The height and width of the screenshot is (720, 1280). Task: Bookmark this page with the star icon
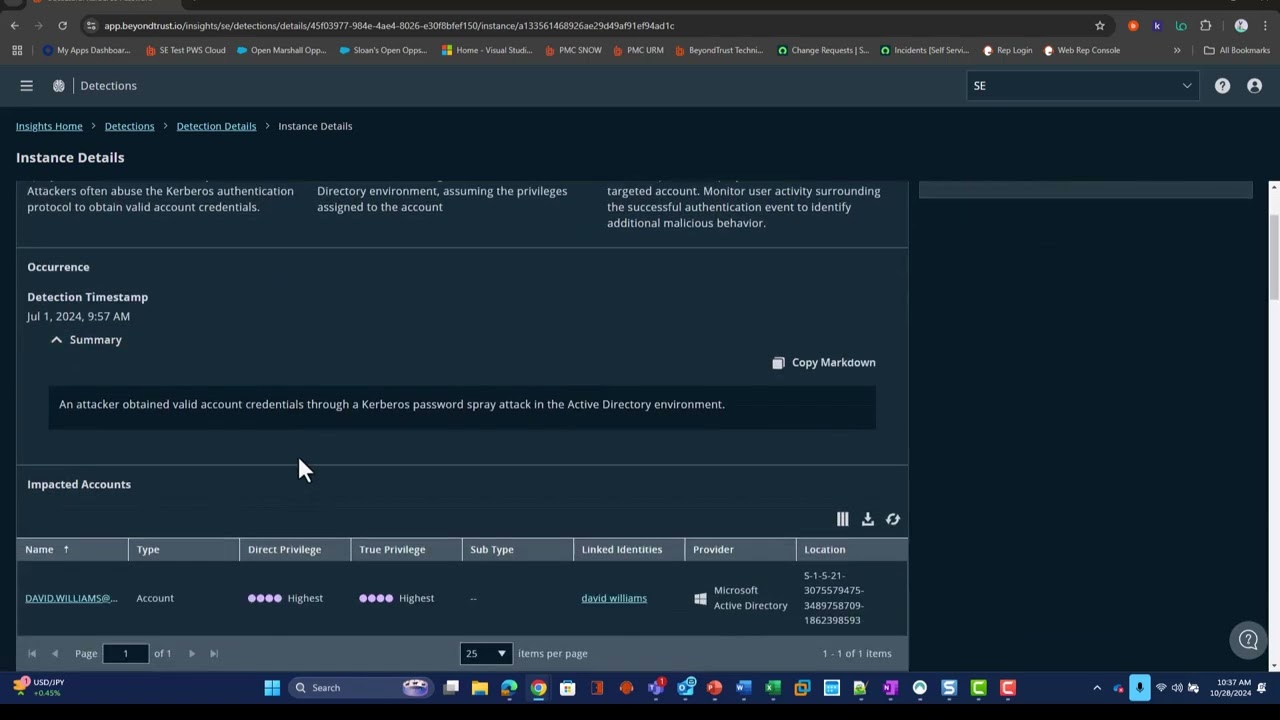click(1100, 25)
